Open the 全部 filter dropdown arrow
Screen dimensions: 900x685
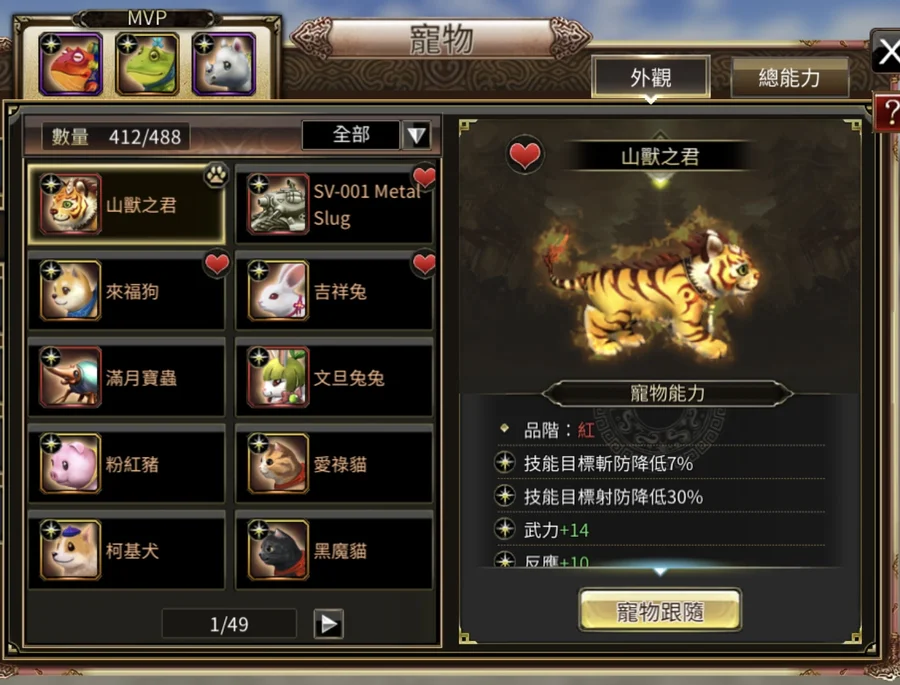coord(417,135)
